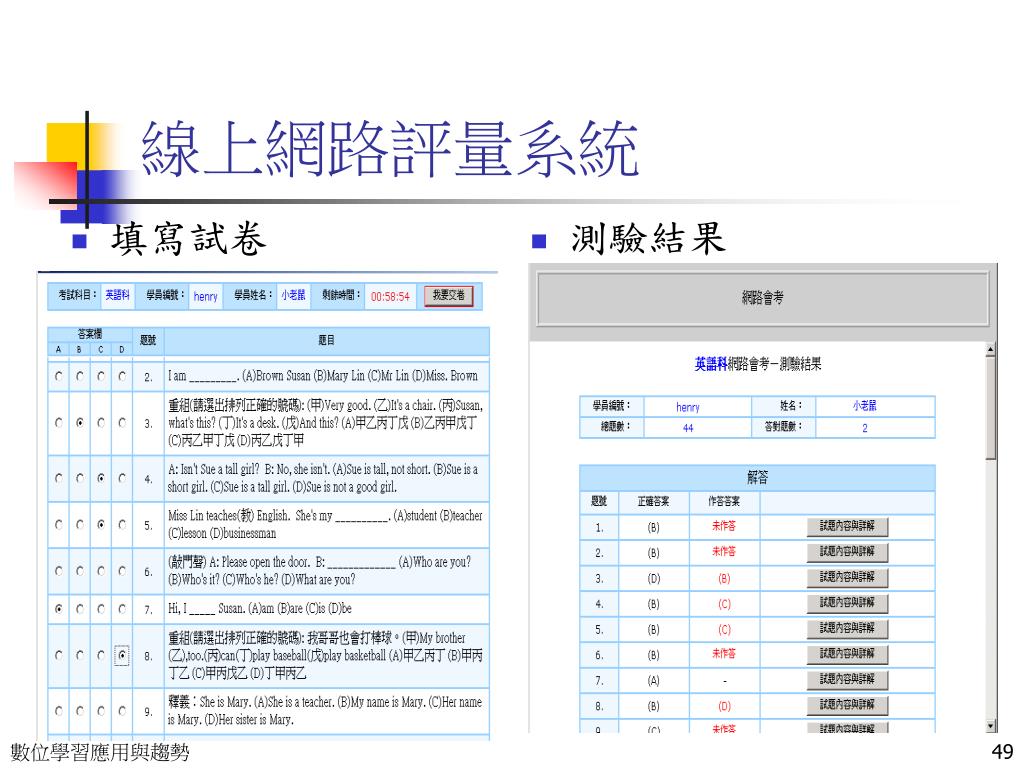This screenshot has height=768, width=1024.
Task: Select option C radio for question 5
Action: (x=101, y=524)
